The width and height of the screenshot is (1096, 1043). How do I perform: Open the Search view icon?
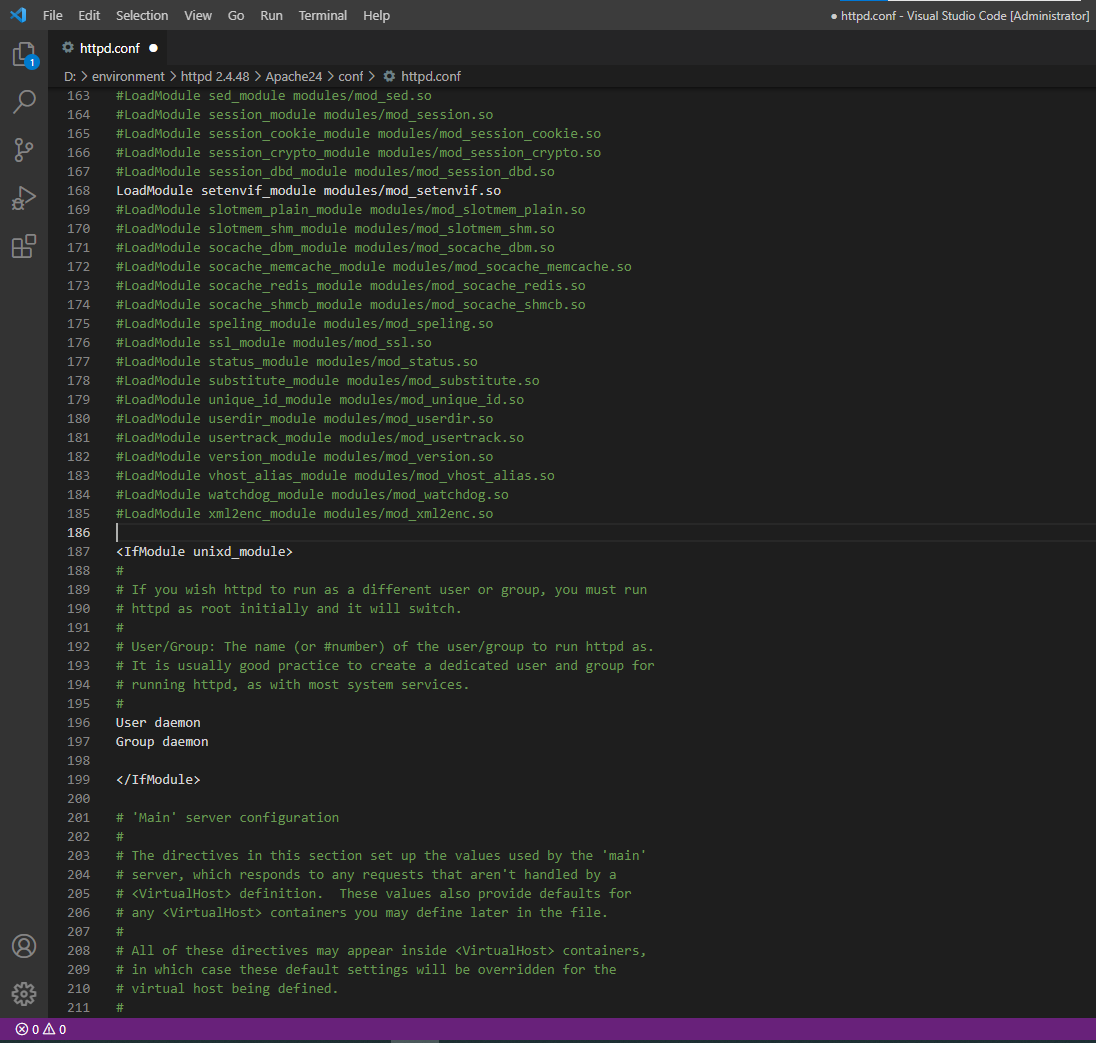pyautogui.click(x=24, y=102)
